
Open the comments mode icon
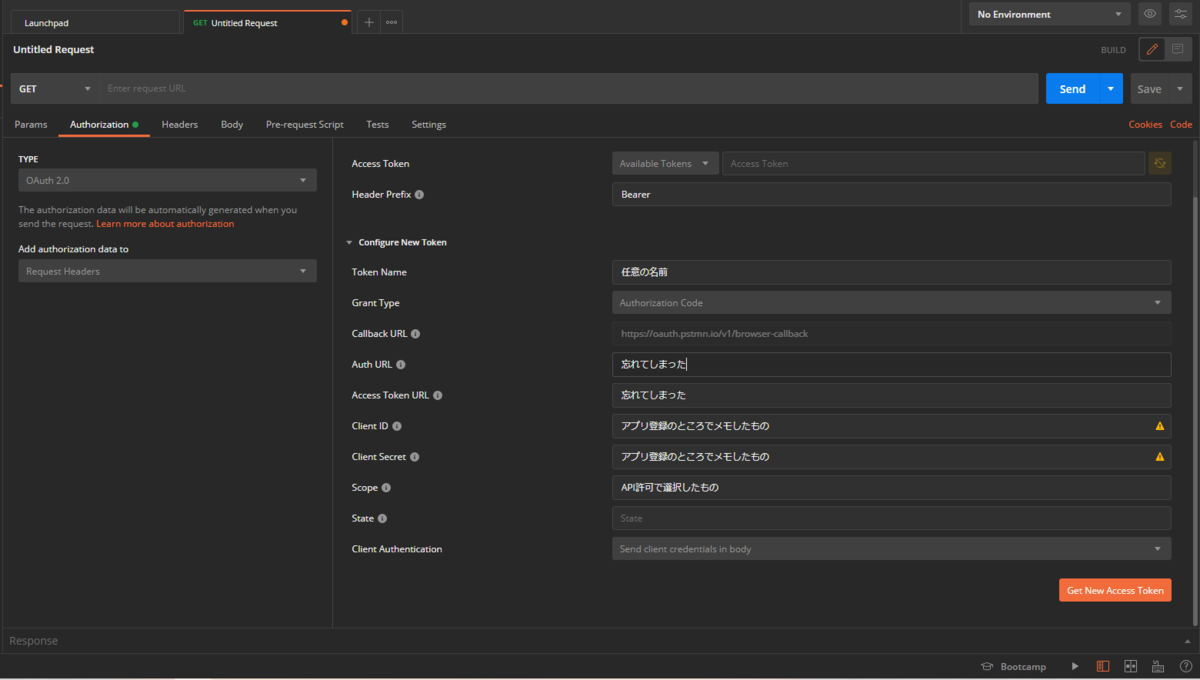pyautogui.click(x=1178, y=49)
